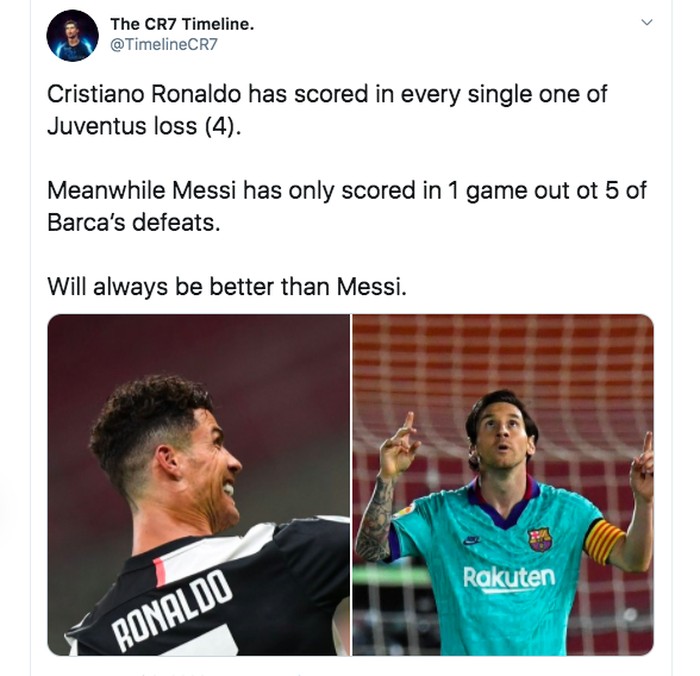Click the display name The CR7 Timeline.
The image size is (700, 676).
pos(182,24)
